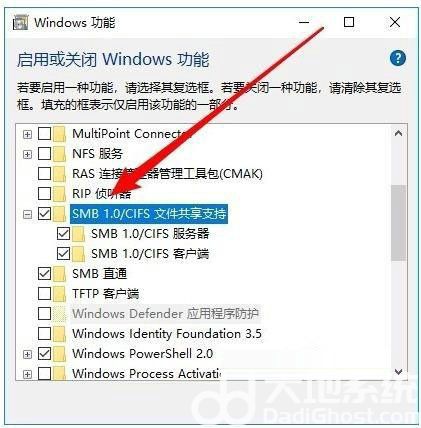Image resolution: width=421 pixels, height=428 pixels.
Task: Uncheck SMB 1.0/CIFS 客户端 checkbox
Action: 63,254
